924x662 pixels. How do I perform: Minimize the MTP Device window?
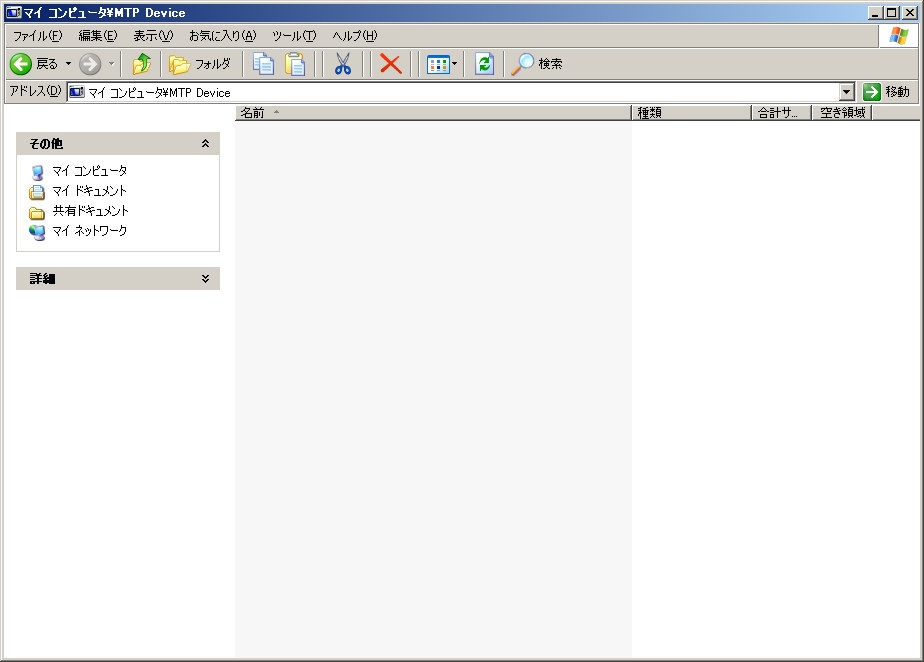click(x=875, y=12)
